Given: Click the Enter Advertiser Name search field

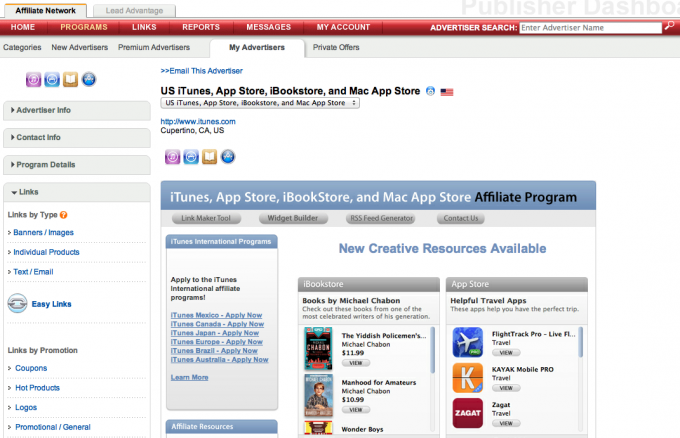Looking at the screenshot, I should click(591, 28).
